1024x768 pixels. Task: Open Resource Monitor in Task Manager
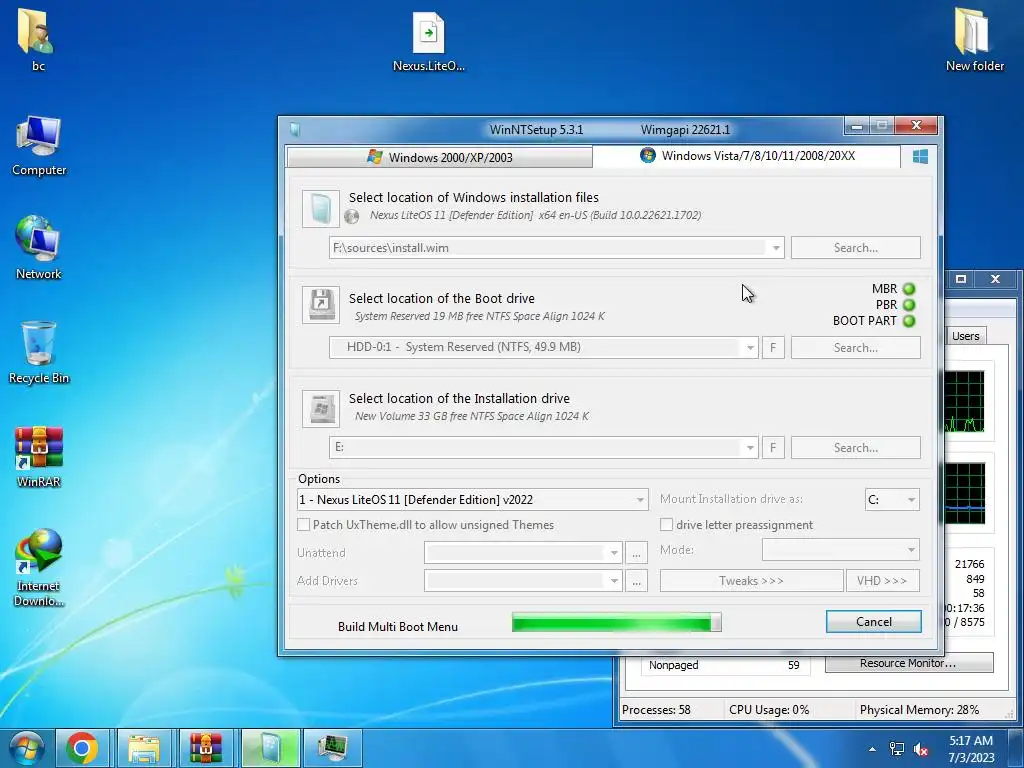click(908, 663)
